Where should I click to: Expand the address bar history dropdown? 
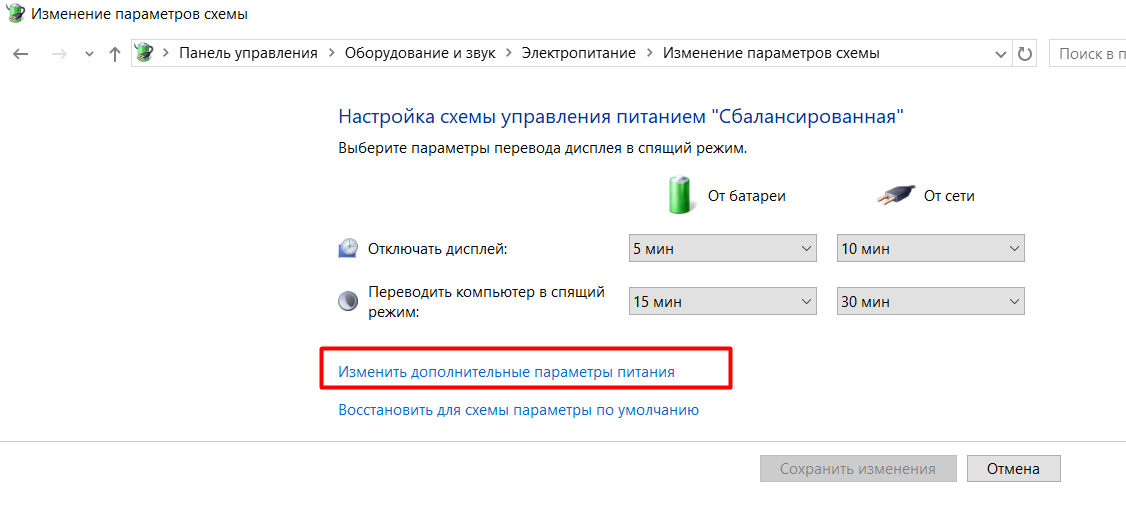click(x=1000, y=54)
